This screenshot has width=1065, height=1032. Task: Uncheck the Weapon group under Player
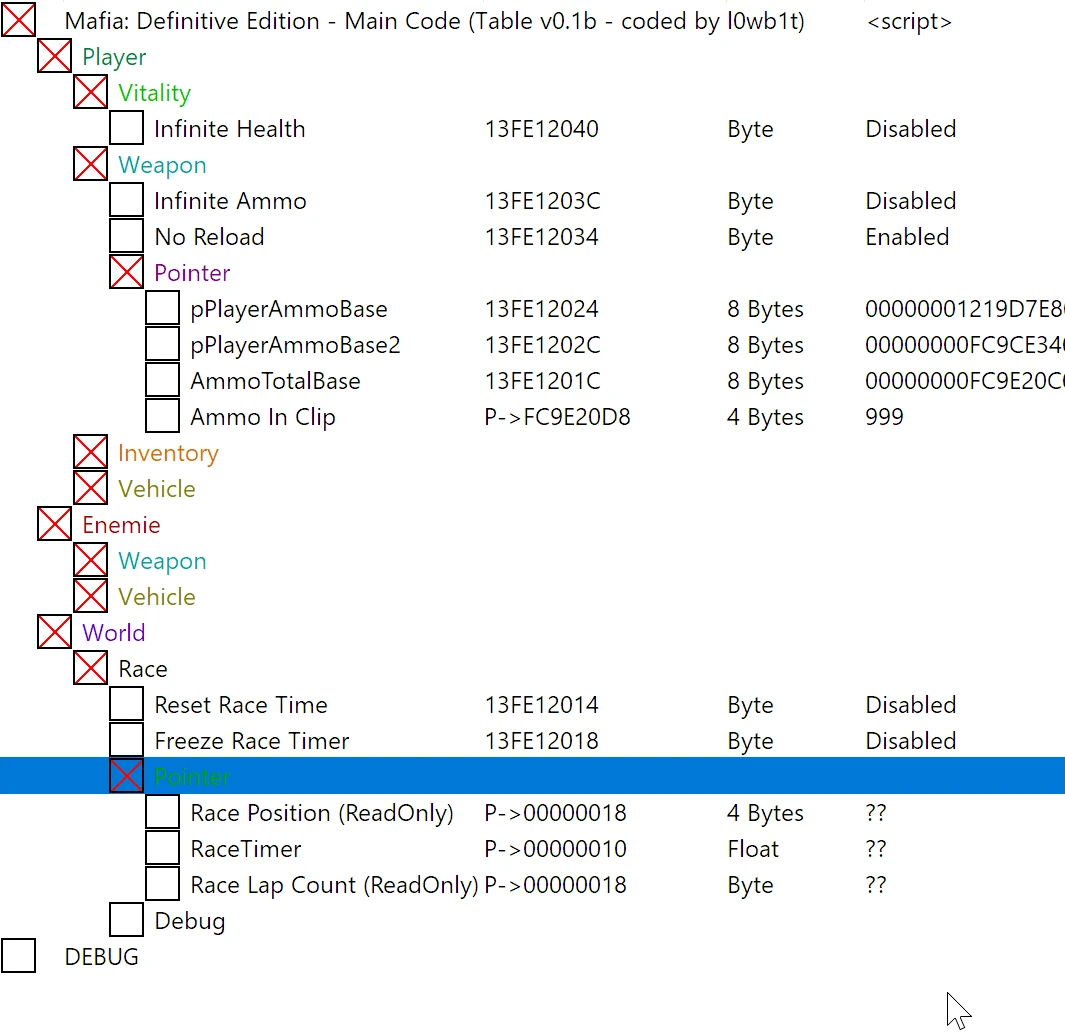[90, 164]
